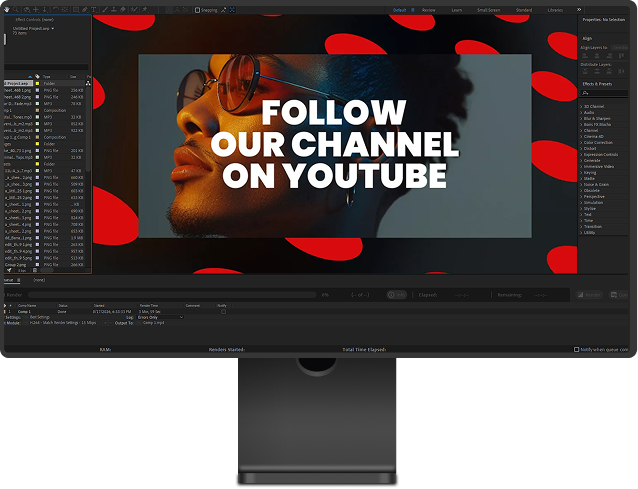Click the Comp 1.mp4 output link
This screenshot has width=638, height=489.
click(153, 323)
